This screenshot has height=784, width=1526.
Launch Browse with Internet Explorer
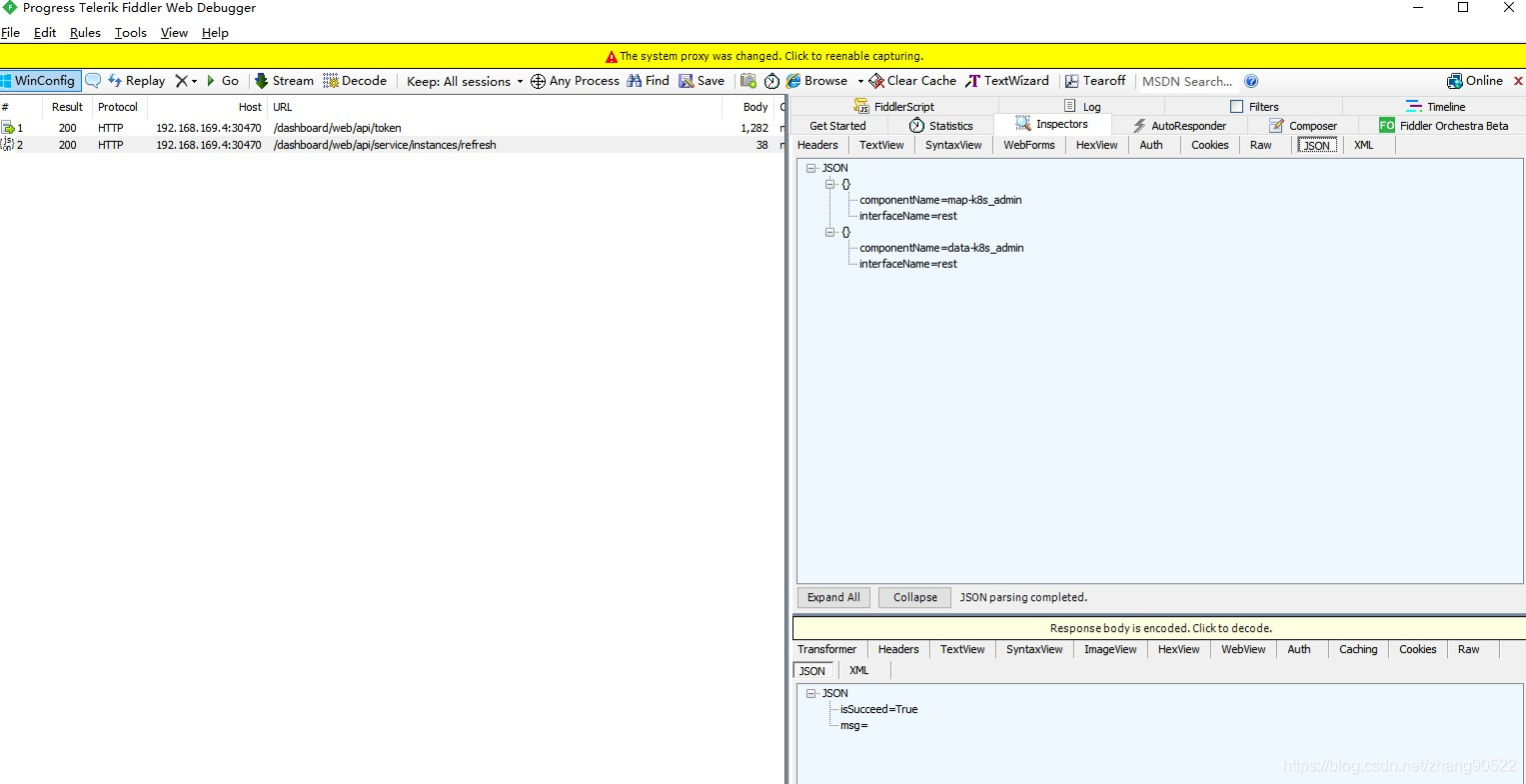tap(816, 81)
